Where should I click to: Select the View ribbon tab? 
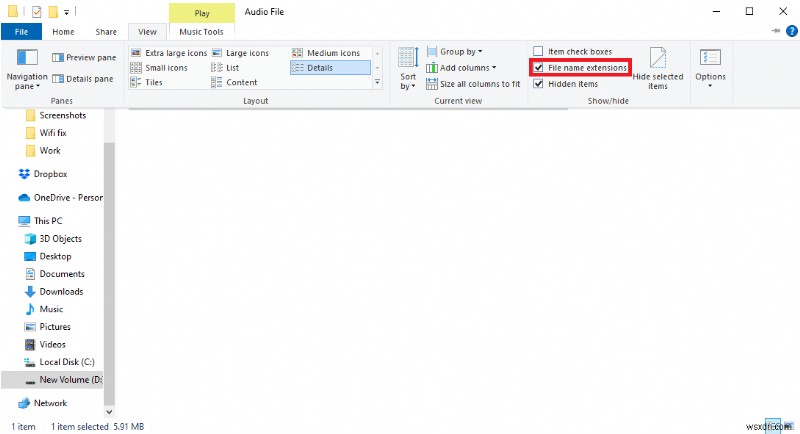click(147, 32)
